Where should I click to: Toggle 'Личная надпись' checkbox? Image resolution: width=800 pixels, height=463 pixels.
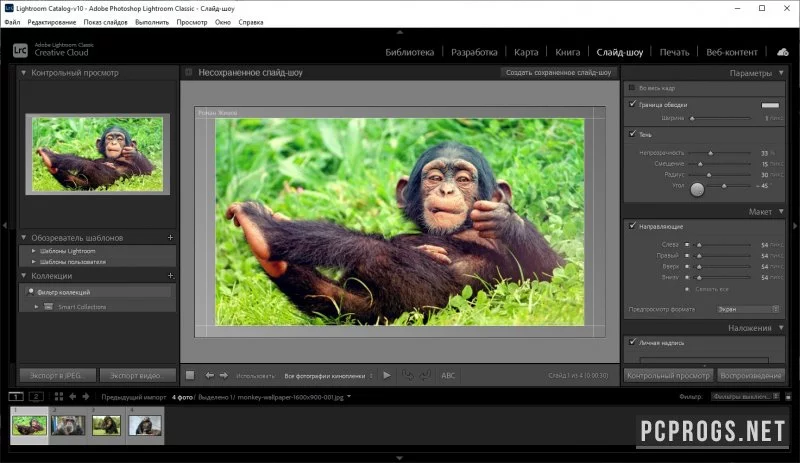point(633,342)
